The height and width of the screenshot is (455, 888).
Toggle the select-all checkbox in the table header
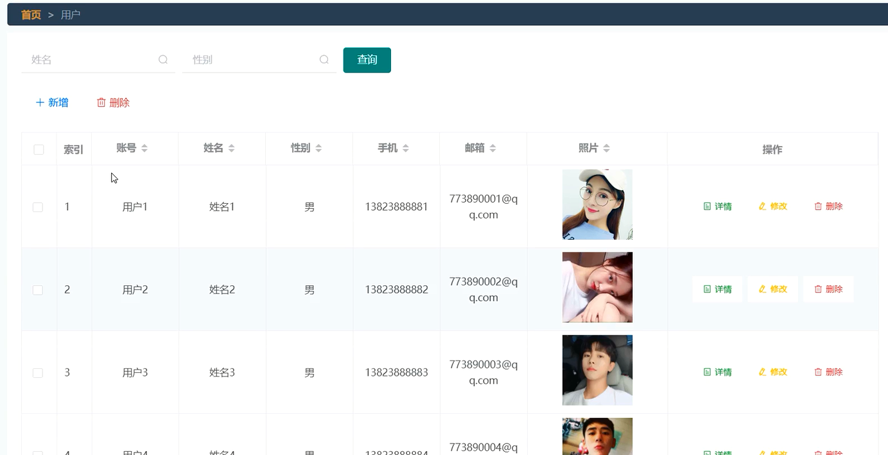point(39,150)
